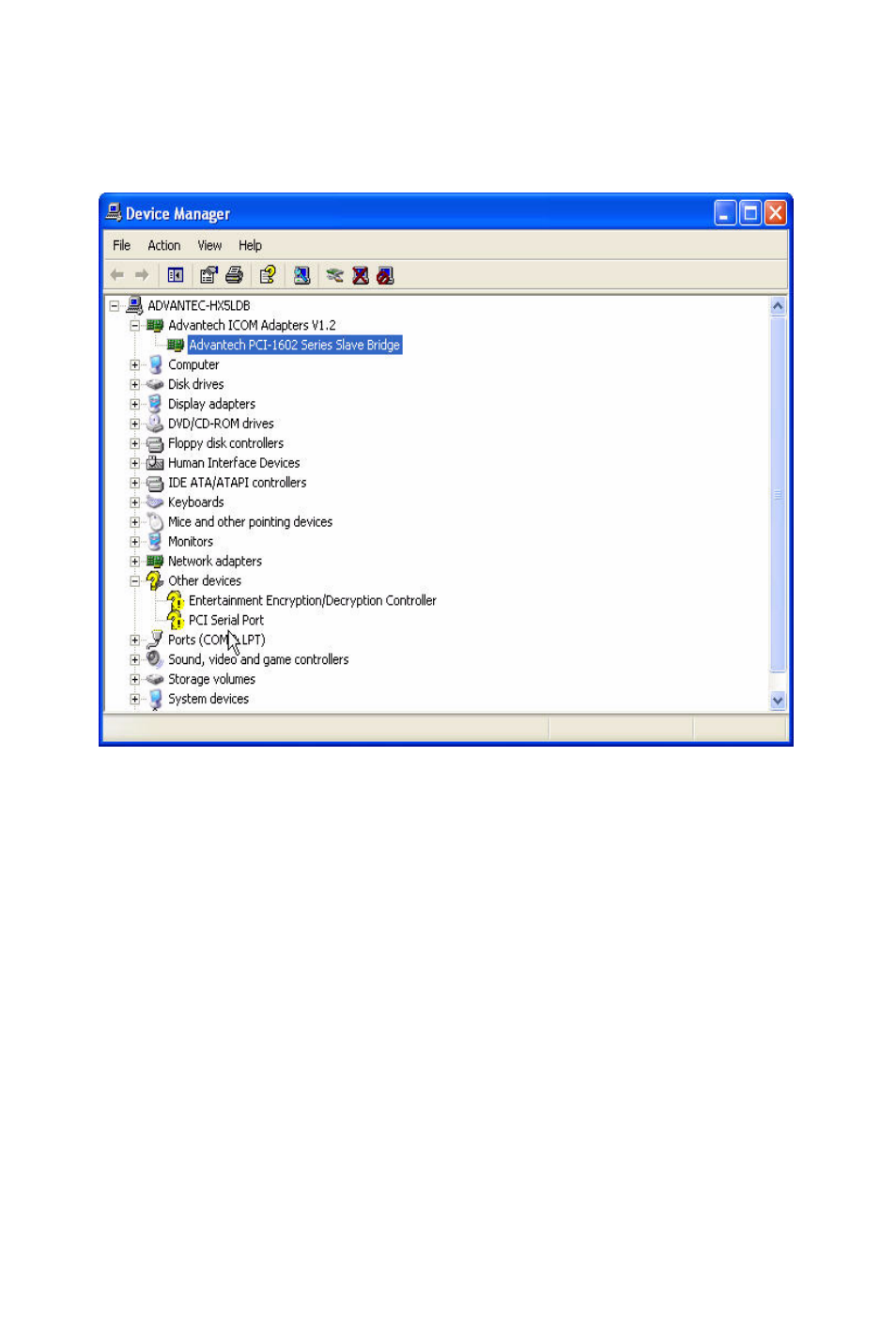Click the Computer category icon
The height and width of the screenshot is (1343, 896).
(155, 364)
